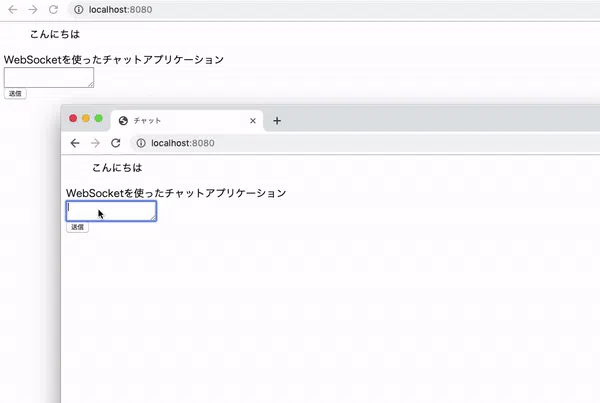The height and width of the screenshot is (403, 600).
Task: Reload page in background browser window
Action: (53, 10)
